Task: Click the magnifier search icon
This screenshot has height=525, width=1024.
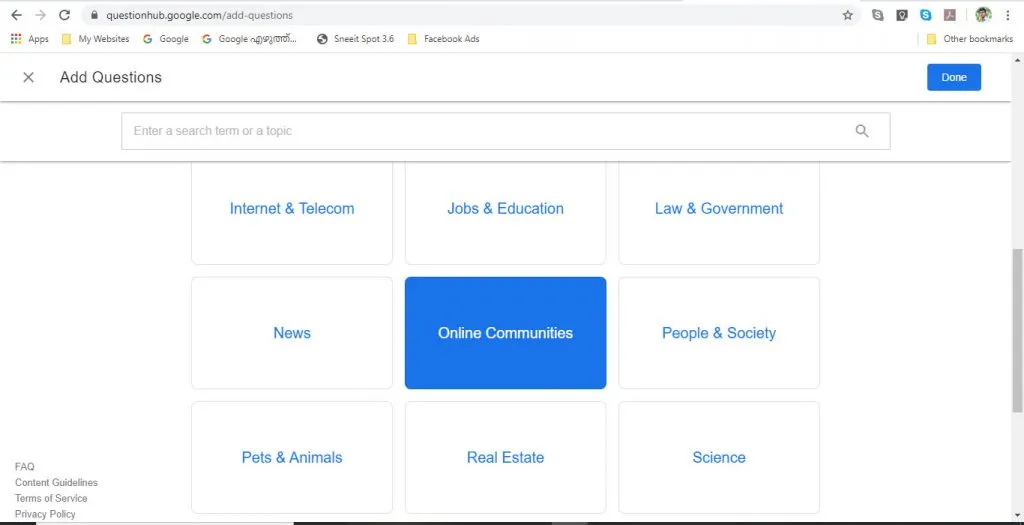Action: (862, 131)
